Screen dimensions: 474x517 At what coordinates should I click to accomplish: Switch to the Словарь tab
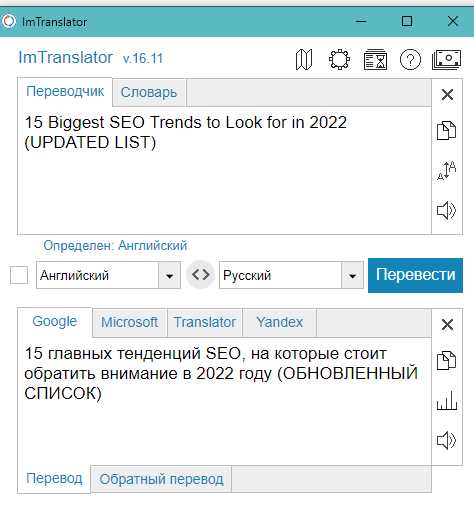(149, 92)
